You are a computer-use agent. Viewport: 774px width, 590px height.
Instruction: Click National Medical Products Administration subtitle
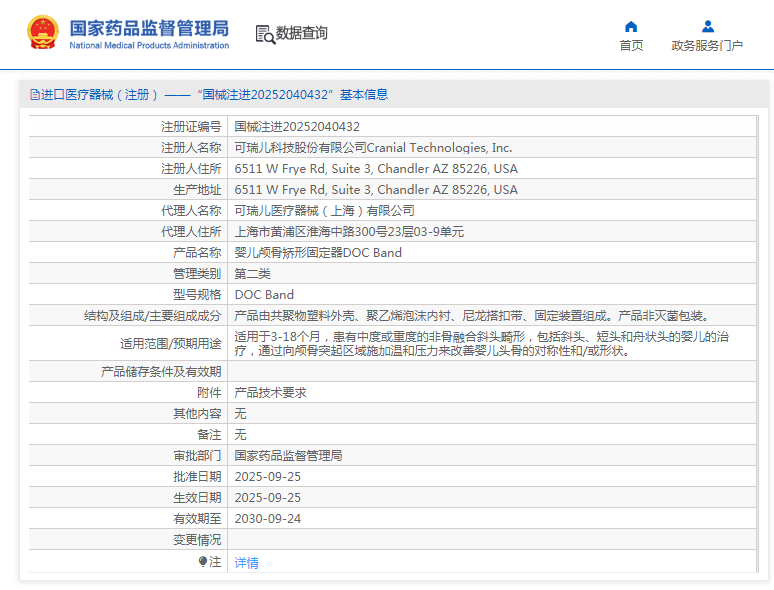click(x=149, y=46)
